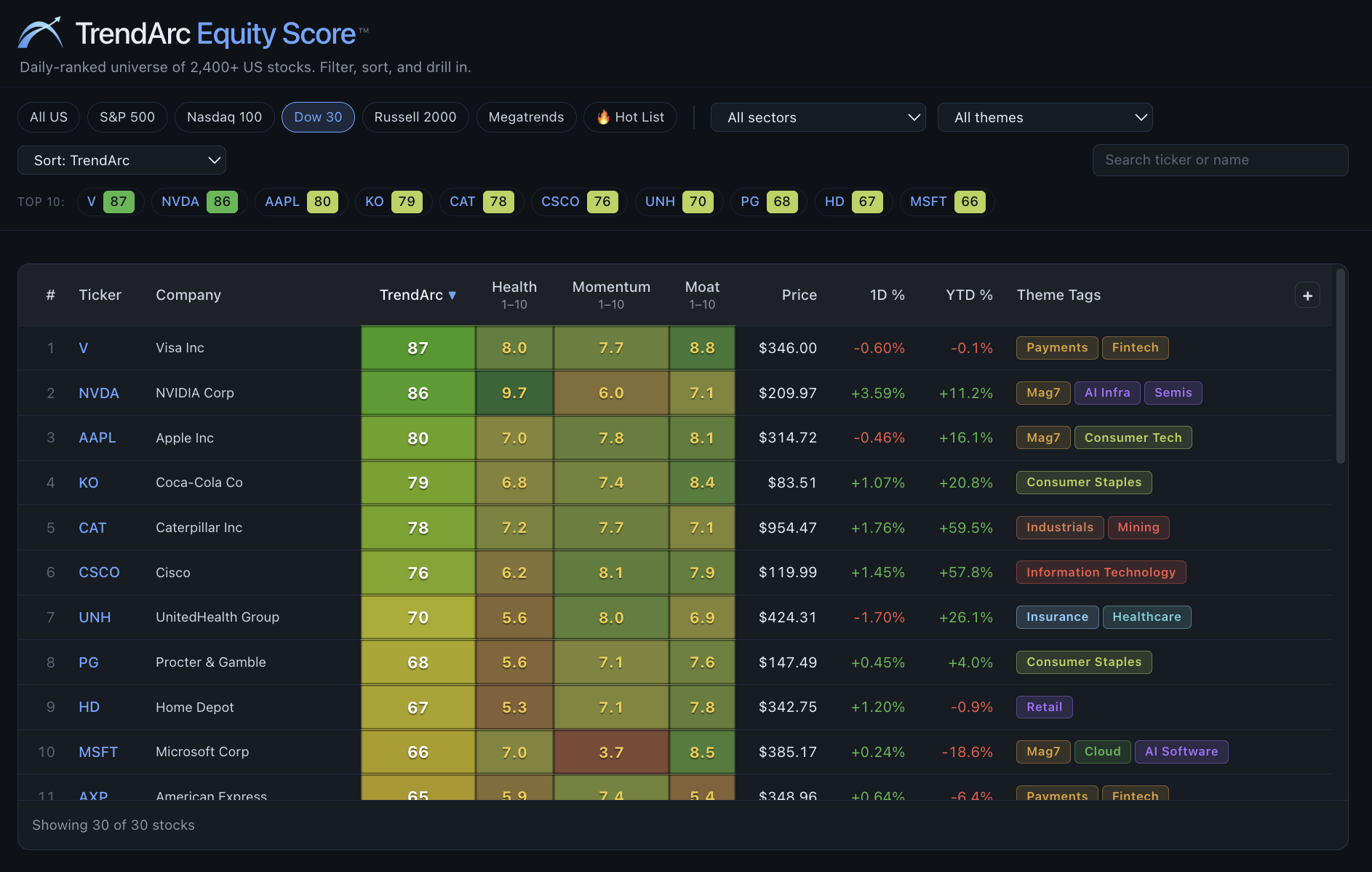Sort by the Company column header

[188, 295]
